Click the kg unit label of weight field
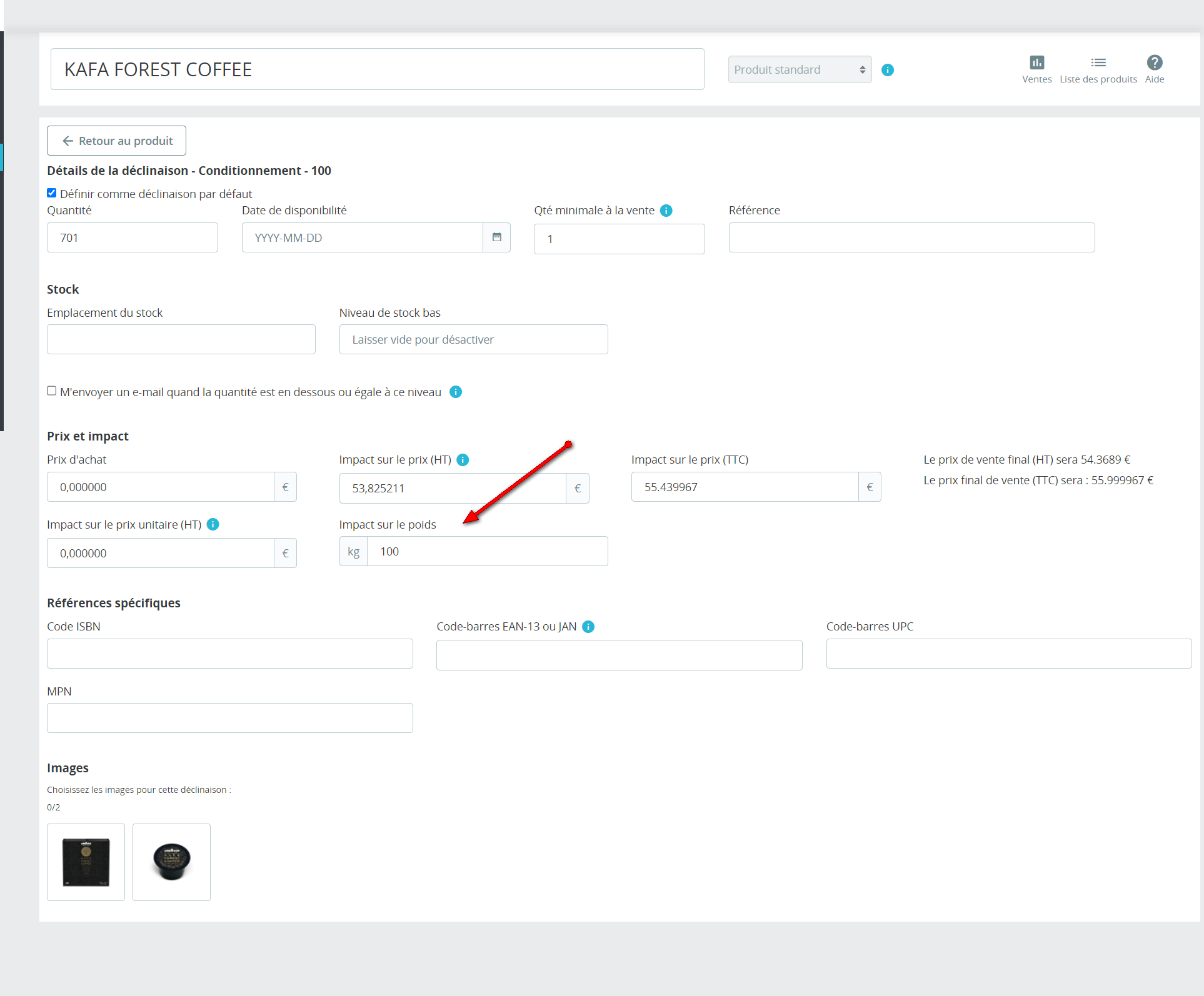The height and width of the screenshot is (996, 1204). click(354, 551)
